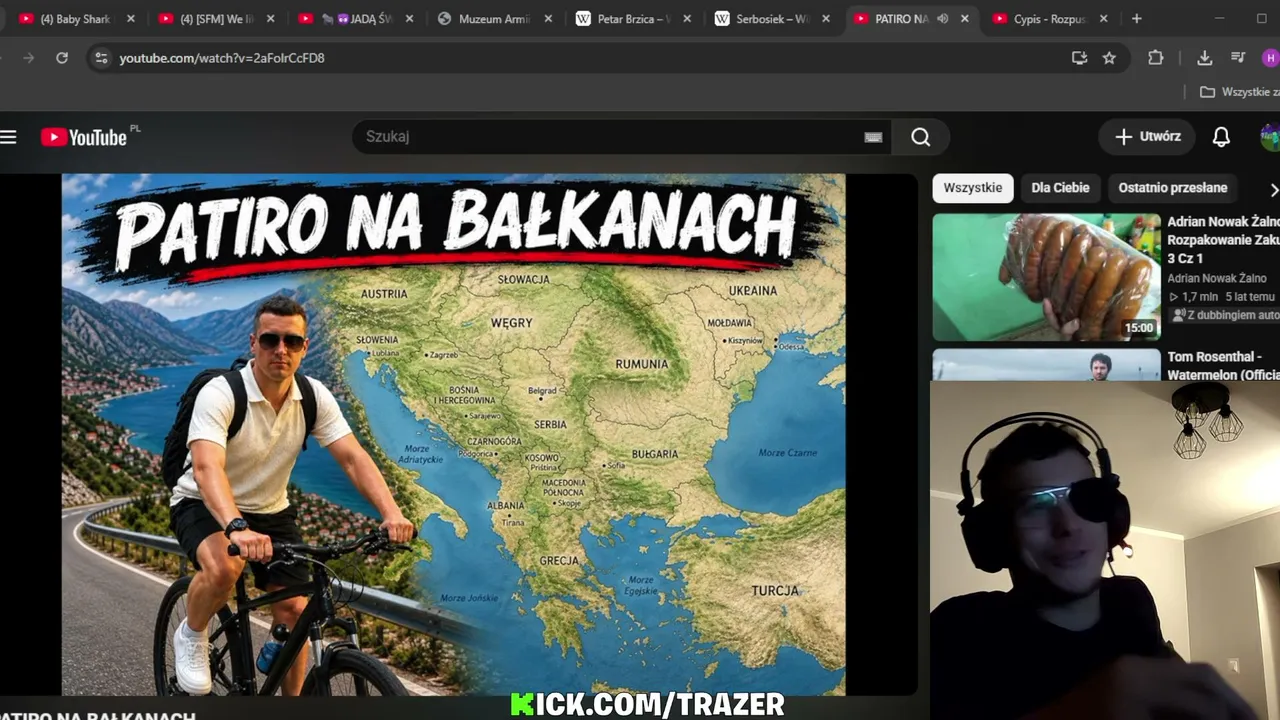The width and height of the screenshot is (1280, 720).
Task: Bookmark this page with the star icon
Action: click(x=1109, y=58)
